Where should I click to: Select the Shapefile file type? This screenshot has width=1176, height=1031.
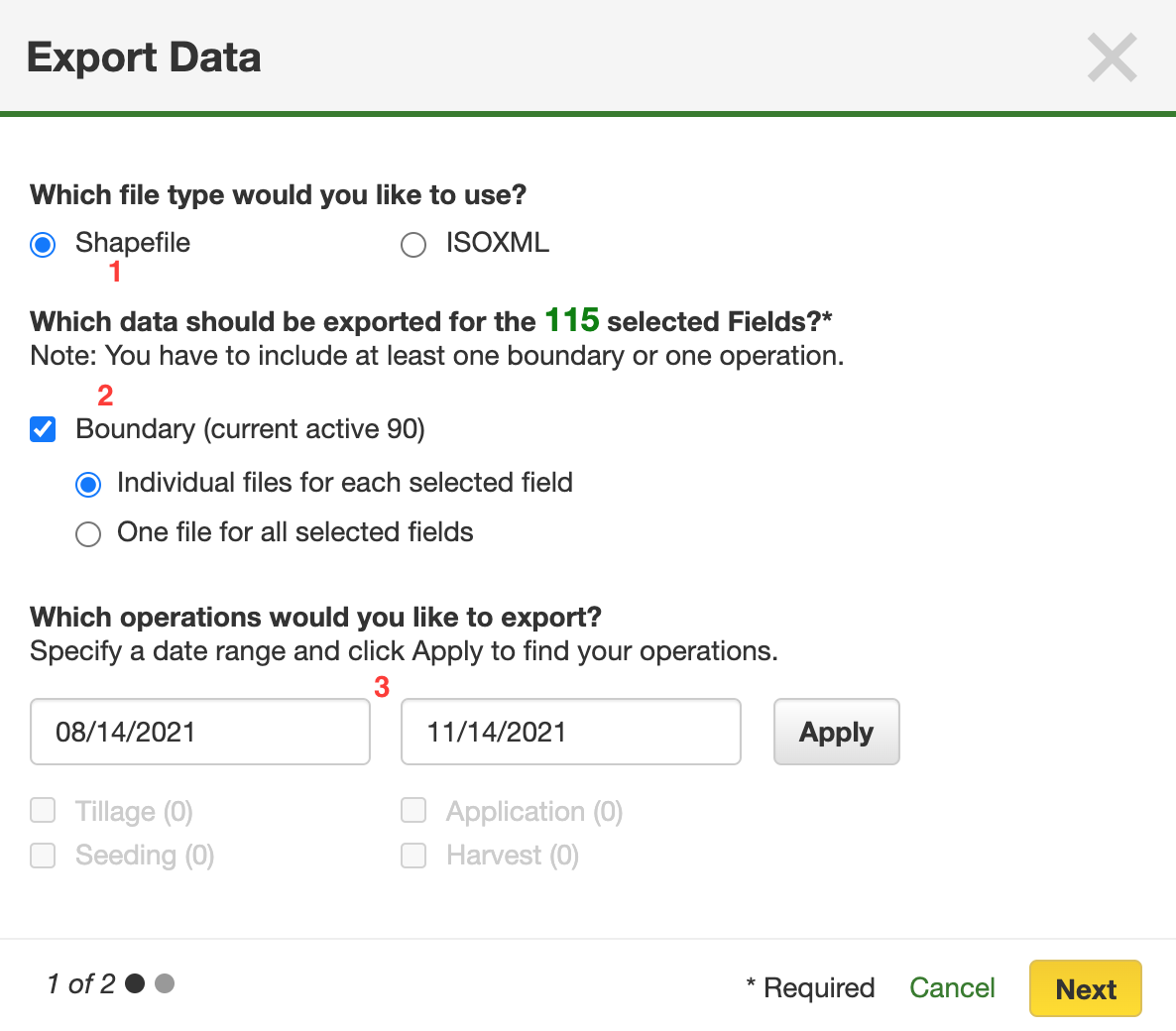(x=43, y=244)
